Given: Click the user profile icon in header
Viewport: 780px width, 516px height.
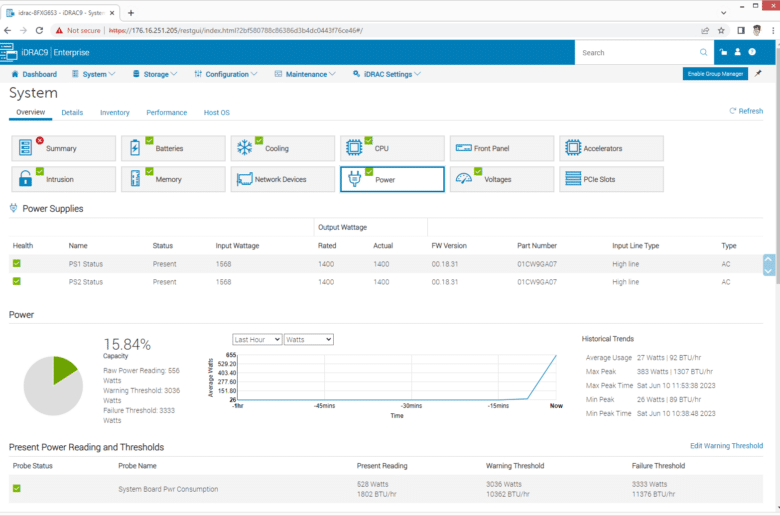Looking at the screenshot, I should point(738,52).
